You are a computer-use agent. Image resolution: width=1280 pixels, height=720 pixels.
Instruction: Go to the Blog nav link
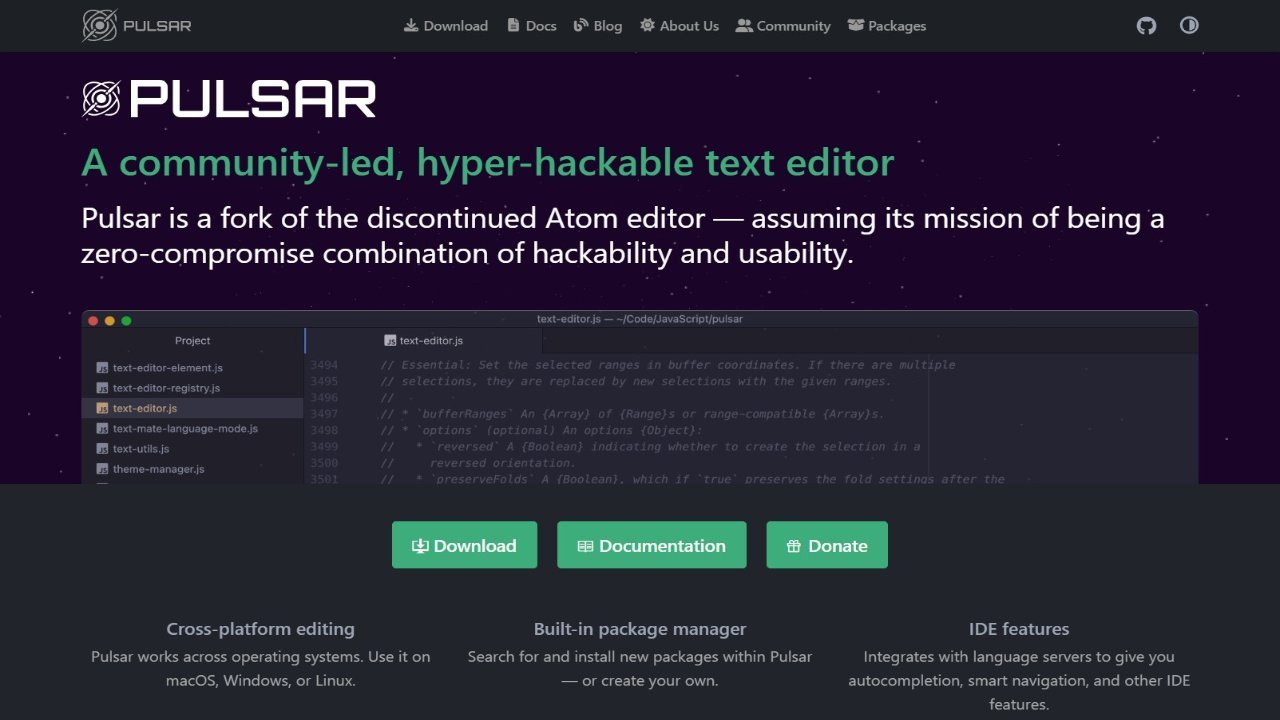tap(598, 26)
